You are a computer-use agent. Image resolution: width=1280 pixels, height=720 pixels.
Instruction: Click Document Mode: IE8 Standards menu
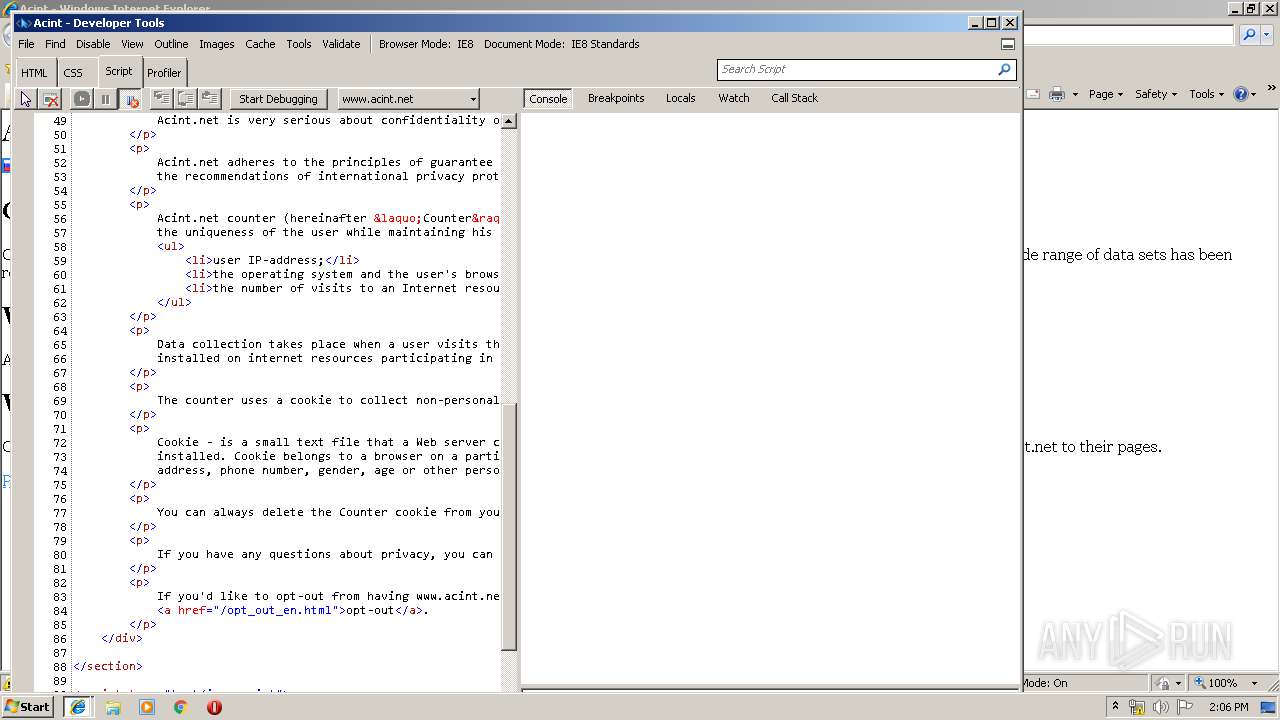pos(562,44)
